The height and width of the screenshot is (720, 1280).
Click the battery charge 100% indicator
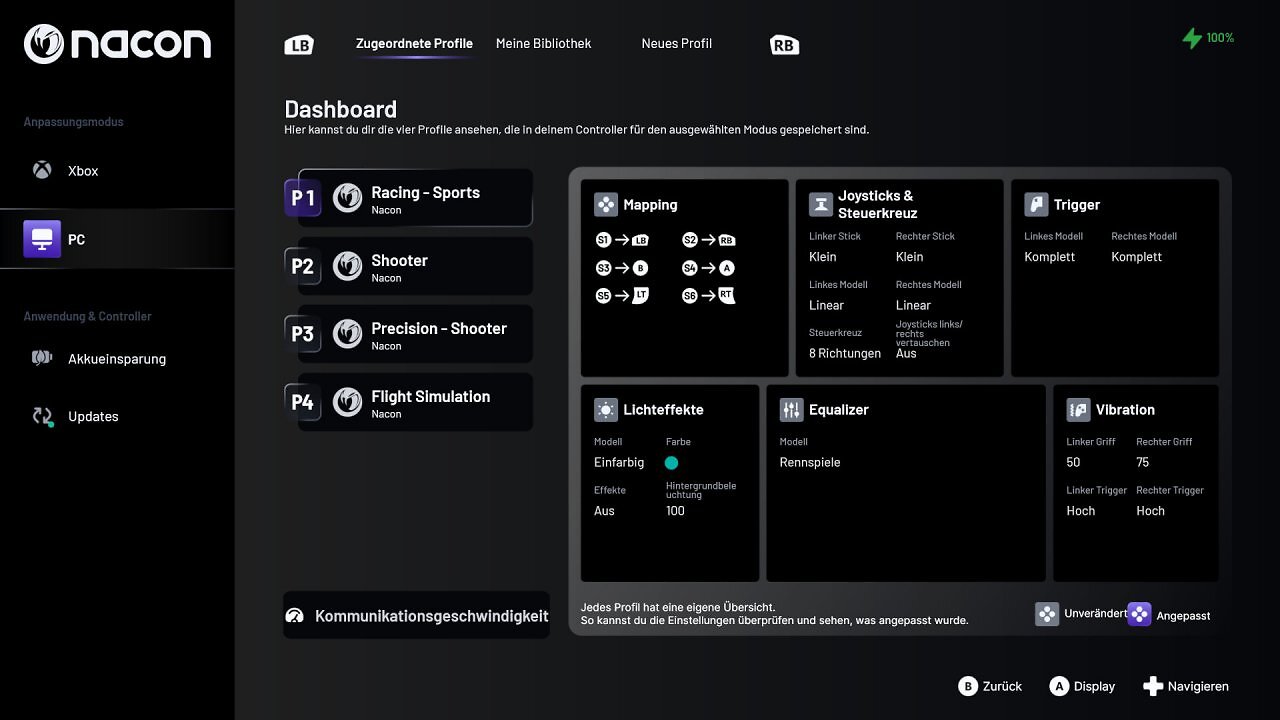1208,38
